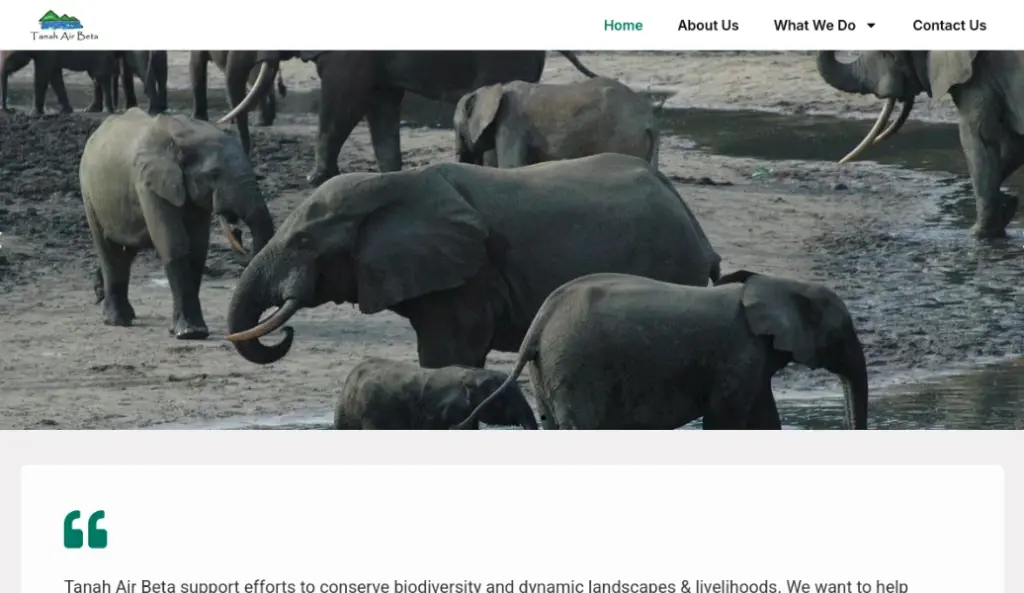Click the gray gap below the hero image
Viewport: 1024px width, 593px height.
(x=512, y=447)
